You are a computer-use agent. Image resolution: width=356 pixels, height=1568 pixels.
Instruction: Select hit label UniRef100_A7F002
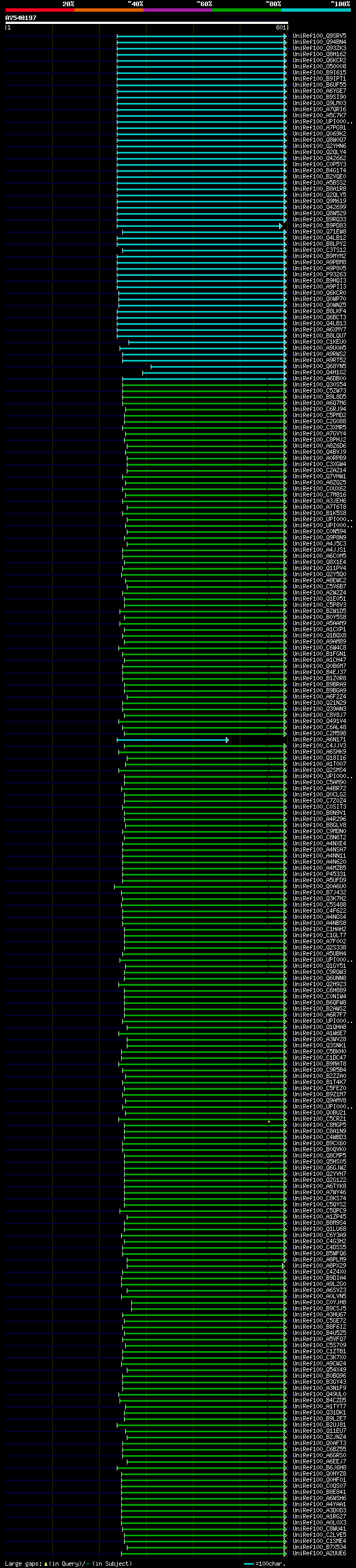pyautogui.click(x=319, y=942)
